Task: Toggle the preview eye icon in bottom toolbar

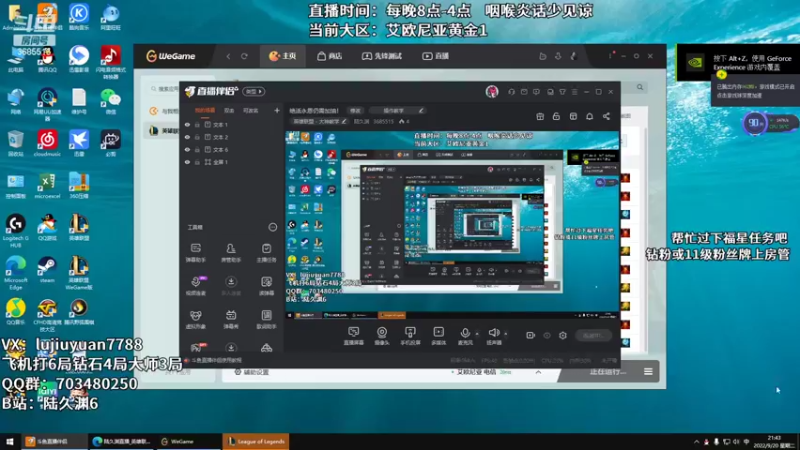Action: click(547, 335)
